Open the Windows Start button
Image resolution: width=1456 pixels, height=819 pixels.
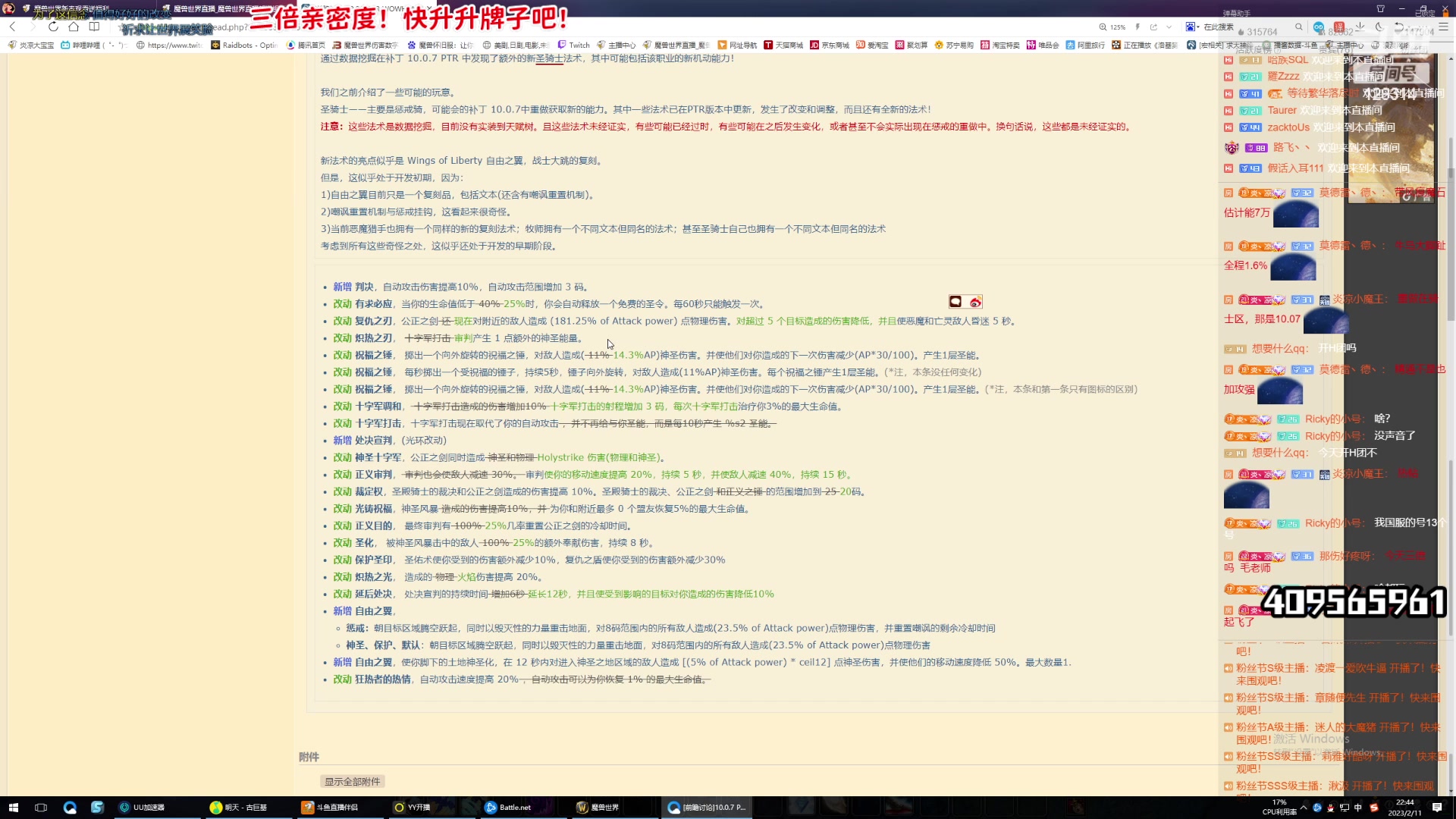tap(13, 807)
